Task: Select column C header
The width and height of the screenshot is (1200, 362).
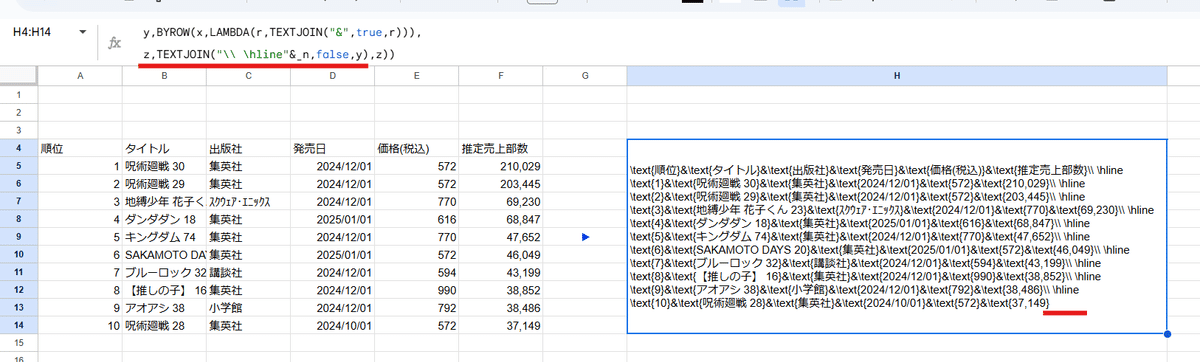Action: [x=248, y=75]
